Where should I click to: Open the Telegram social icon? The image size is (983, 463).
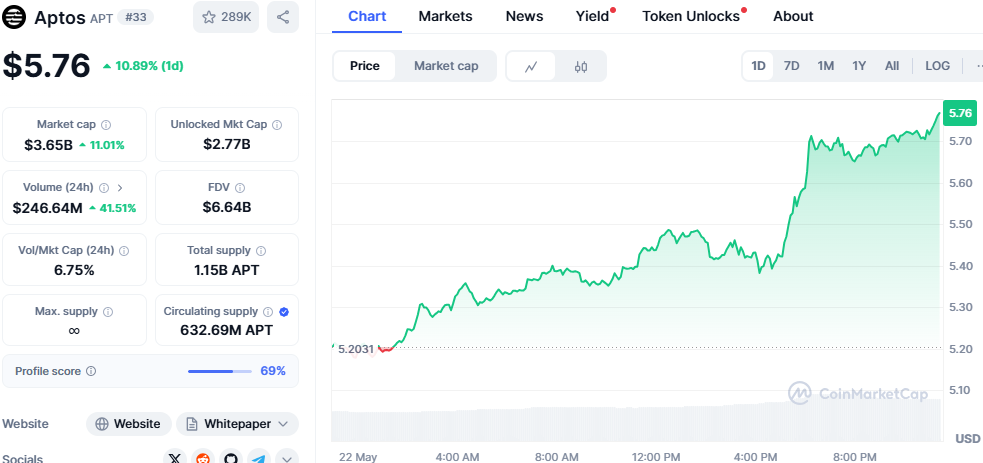pyautogui.click(x=258, y=458)
